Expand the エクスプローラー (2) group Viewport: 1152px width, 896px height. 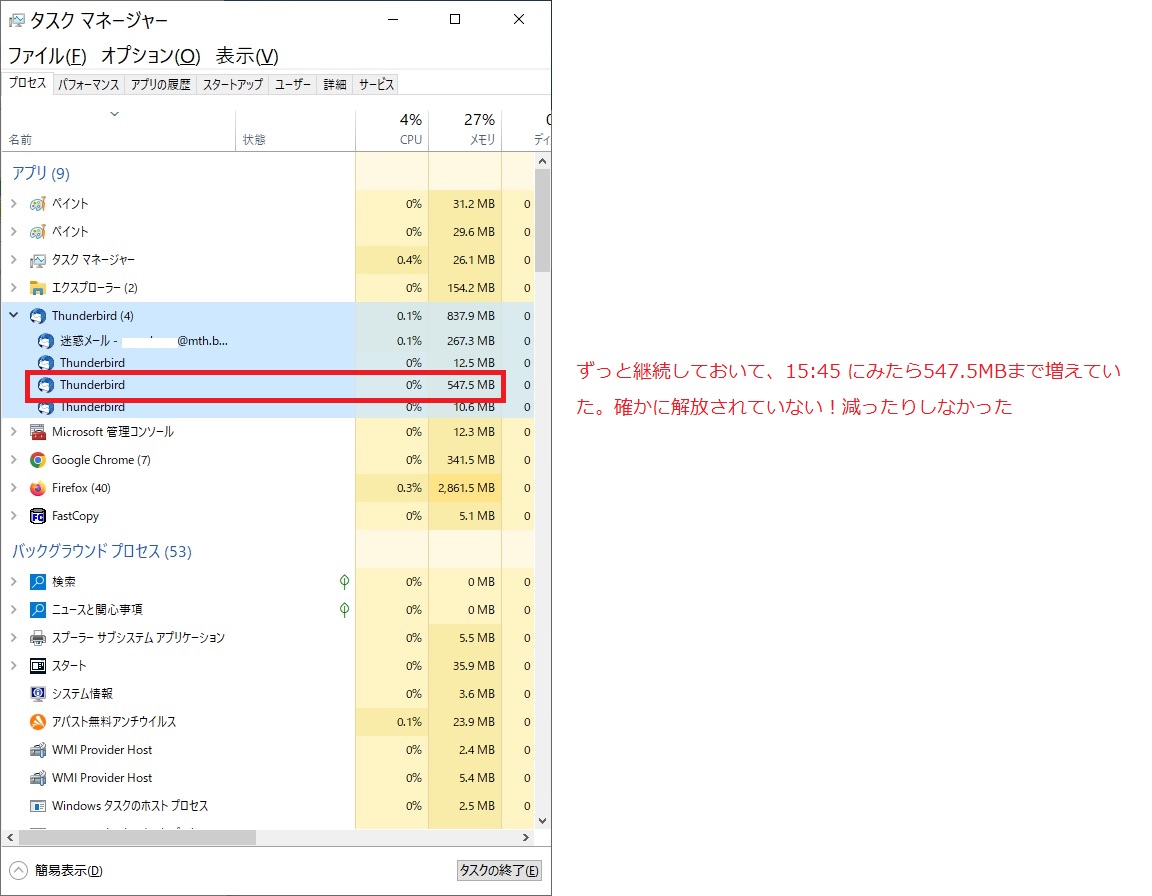click(14, 288)
